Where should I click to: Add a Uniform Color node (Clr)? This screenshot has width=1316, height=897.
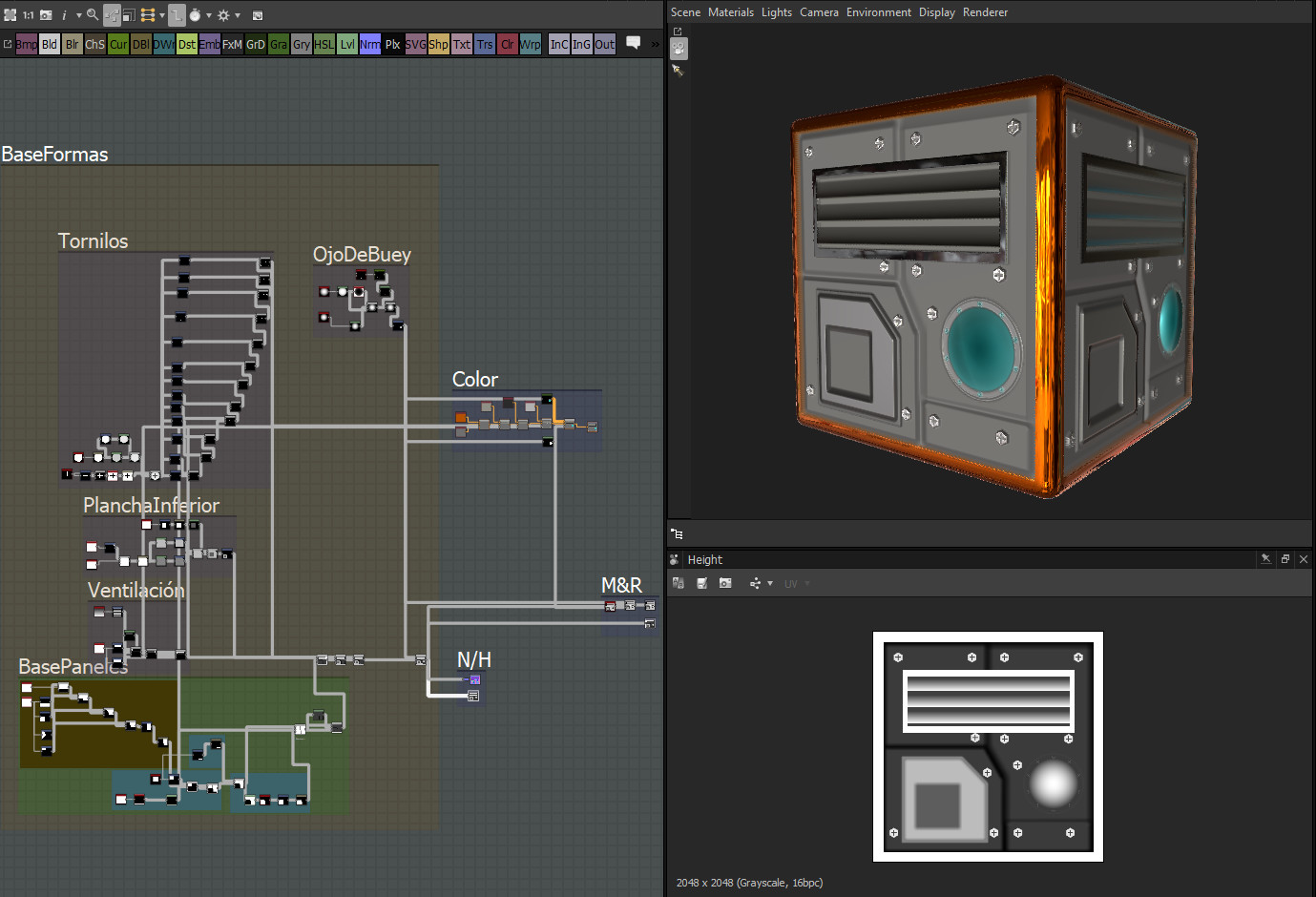pos(508,44)
